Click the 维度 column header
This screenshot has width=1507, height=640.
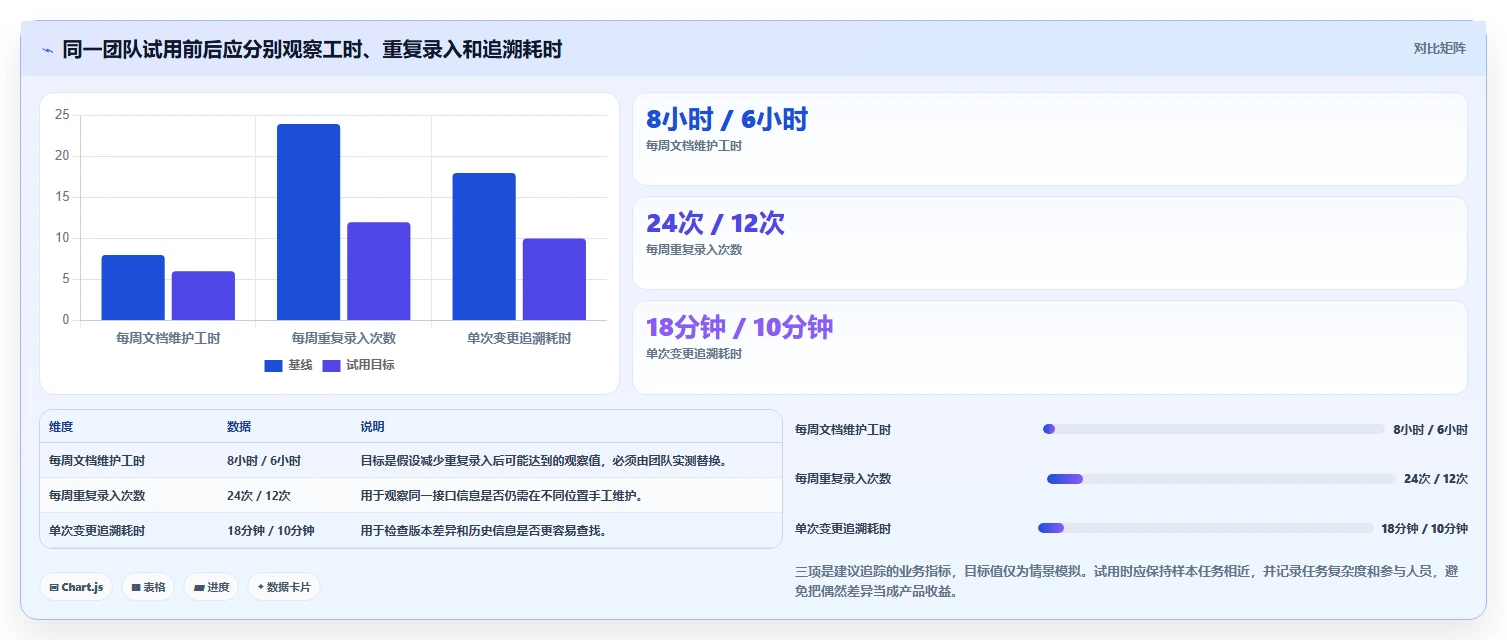[61, 427]
